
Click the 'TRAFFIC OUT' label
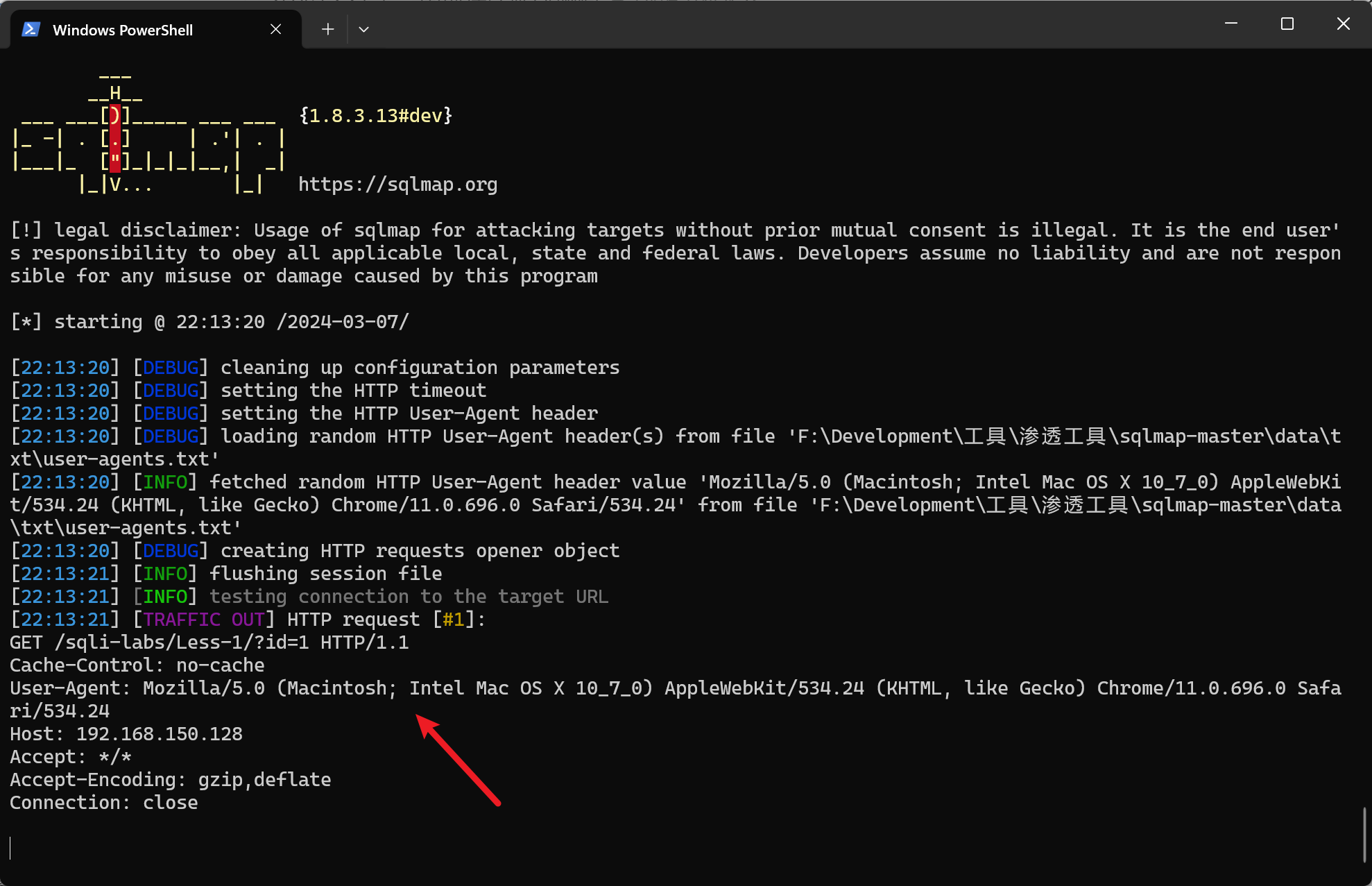click(x=204, y=620)
